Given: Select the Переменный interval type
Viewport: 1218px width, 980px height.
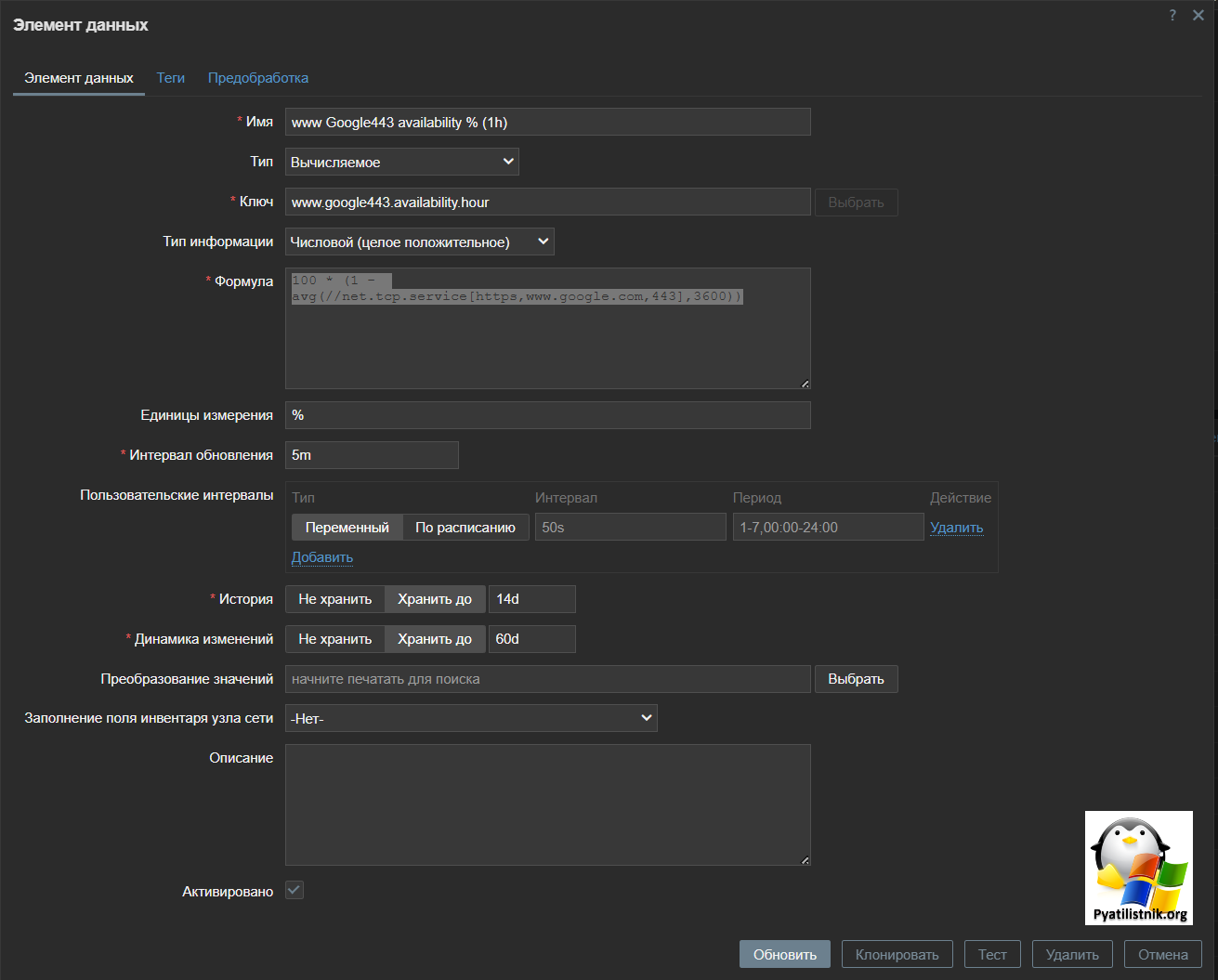Looking at the screenshot, I should (x=347, y=528).
